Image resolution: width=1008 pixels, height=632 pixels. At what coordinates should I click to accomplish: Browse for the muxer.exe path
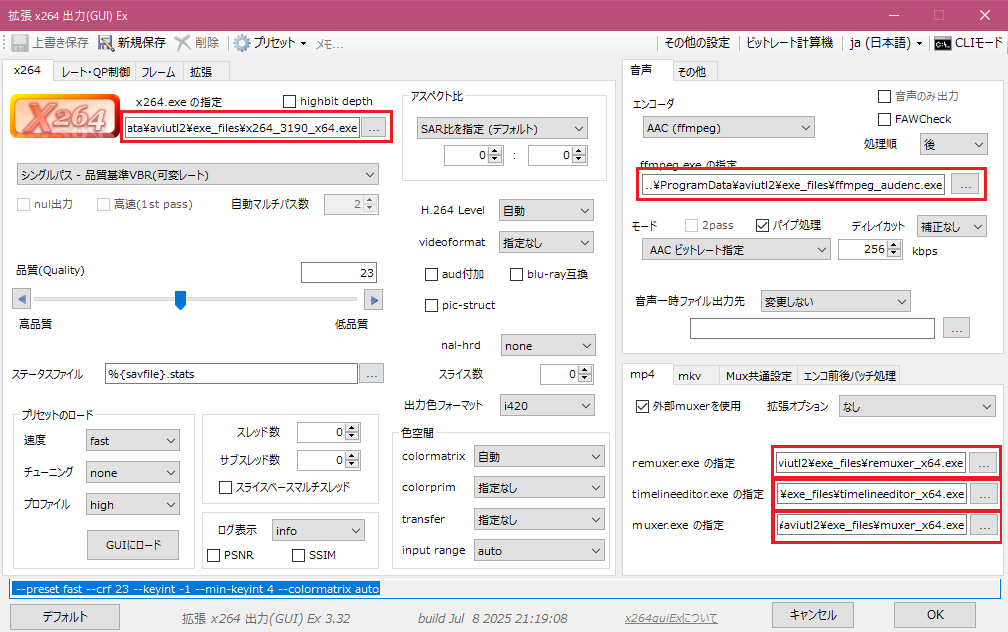coord(984,525)
